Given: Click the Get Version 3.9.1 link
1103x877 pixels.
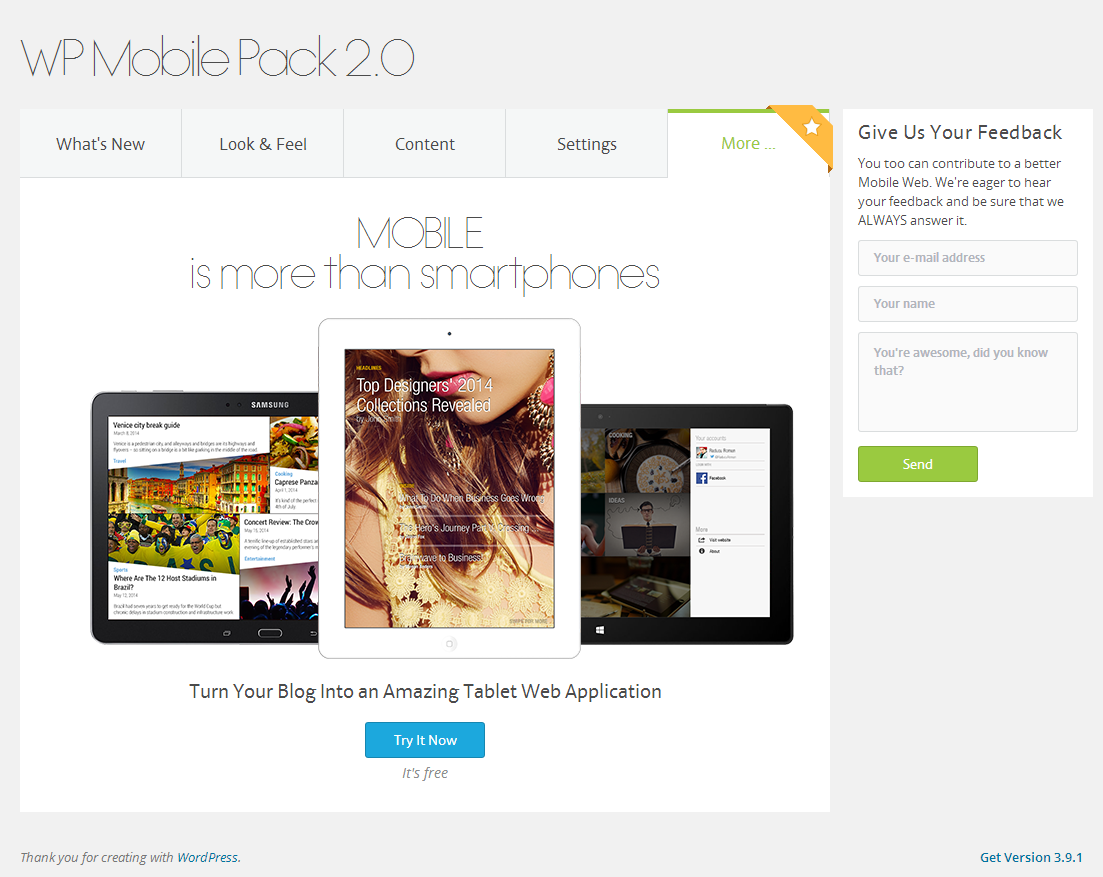Looking at the screenshot, I should (1030, 857).
